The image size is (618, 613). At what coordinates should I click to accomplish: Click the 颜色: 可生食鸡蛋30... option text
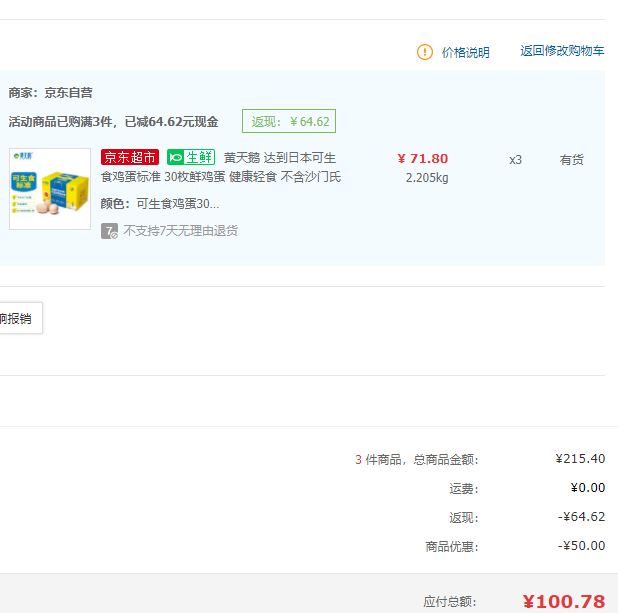160,204
